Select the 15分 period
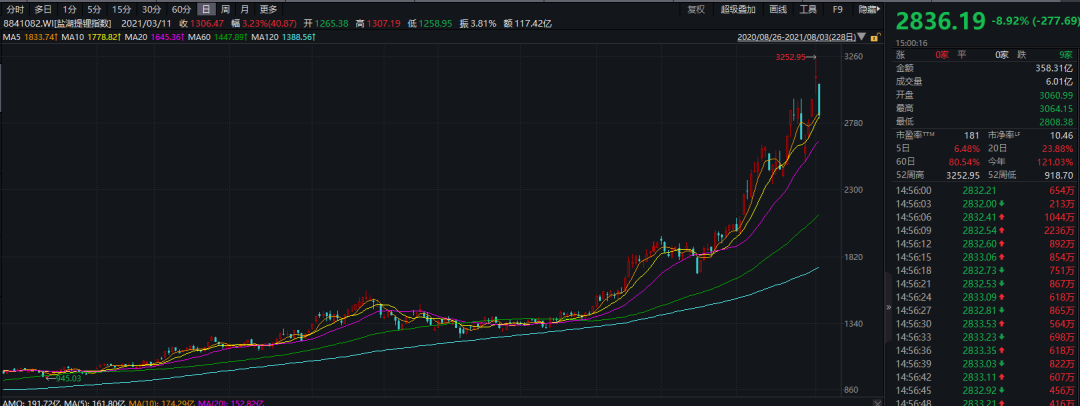 [121, 9]
